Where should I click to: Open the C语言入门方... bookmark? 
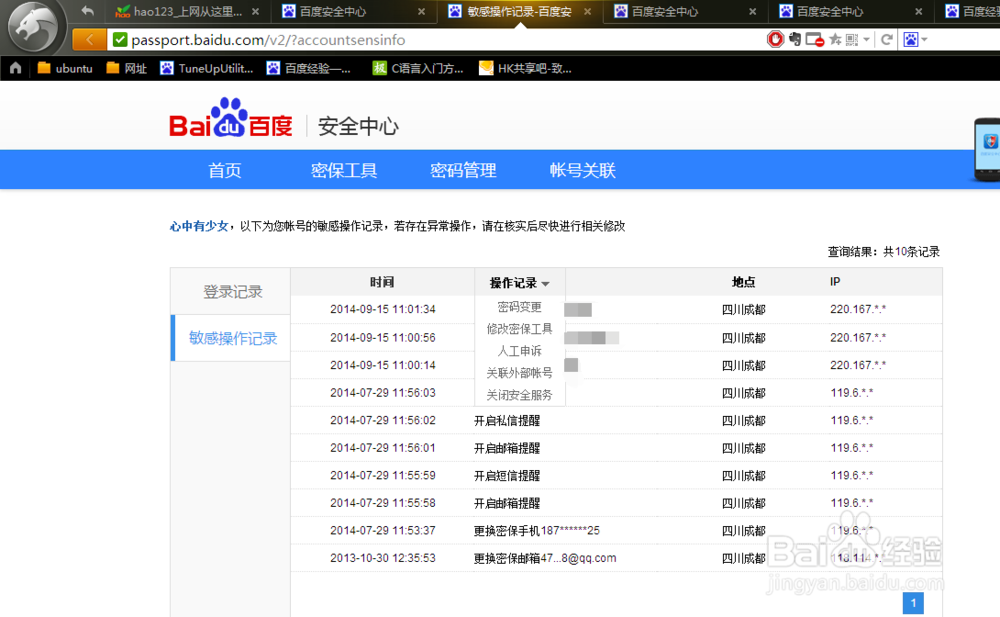pos(418,68)
